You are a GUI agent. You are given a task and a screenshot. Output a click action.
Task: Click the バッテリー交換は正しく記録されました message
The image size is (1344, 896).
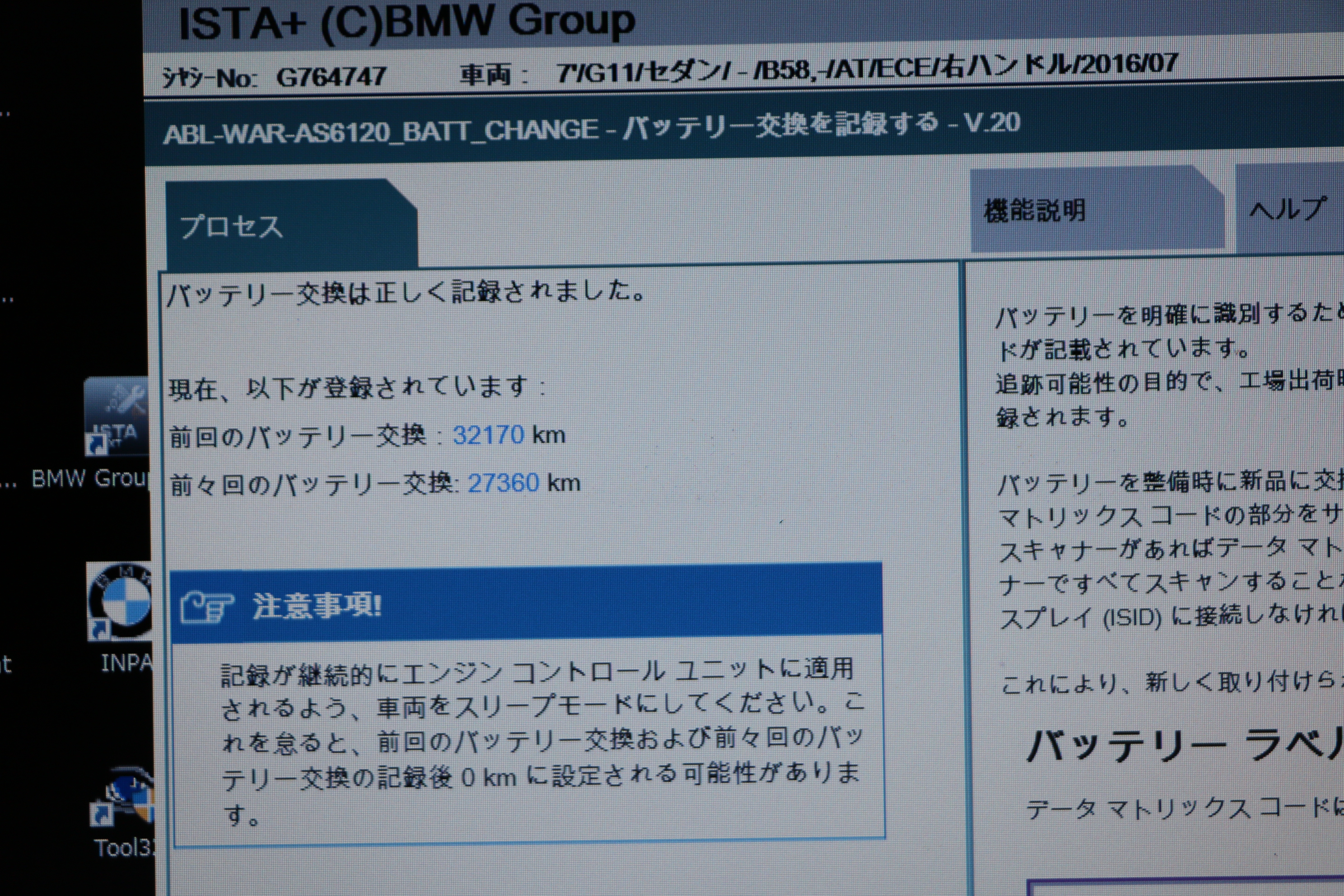[406, 293]
